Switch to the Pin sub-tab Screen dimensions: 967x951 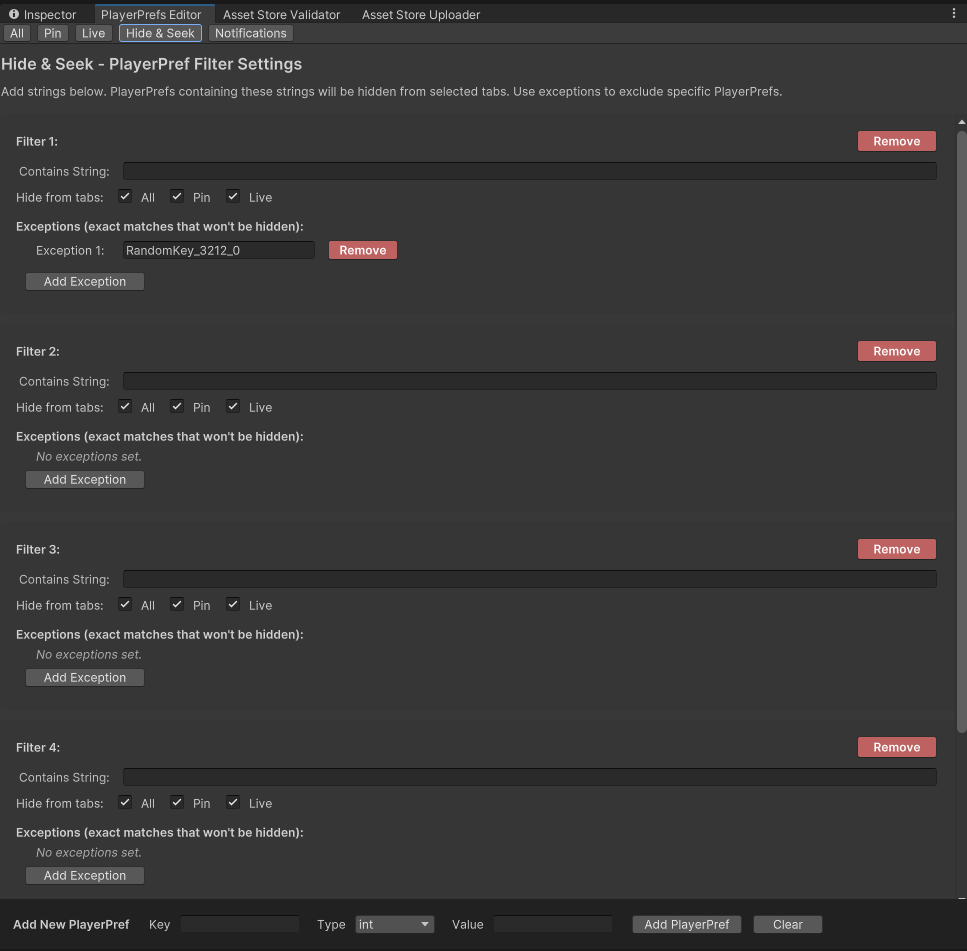coord(52,33)
